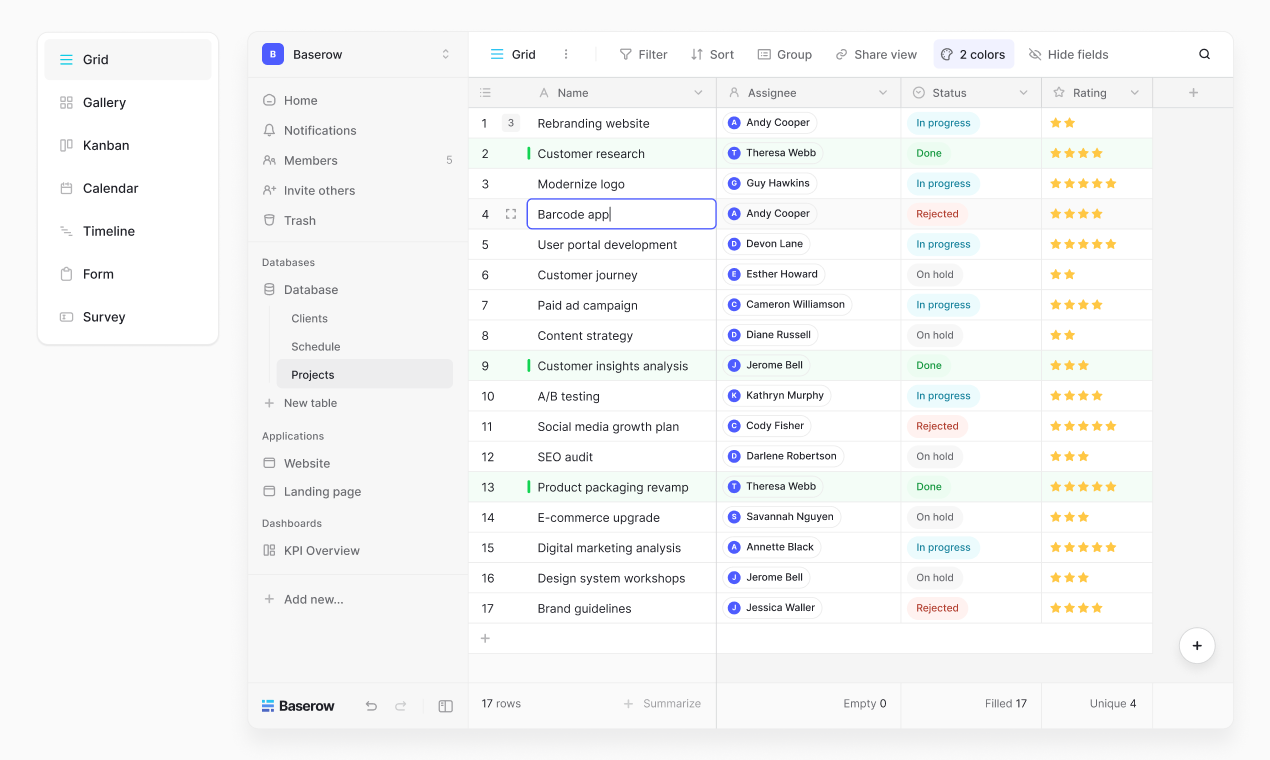
Task: Click the search magnifier icon
Action: [1204, 54]
